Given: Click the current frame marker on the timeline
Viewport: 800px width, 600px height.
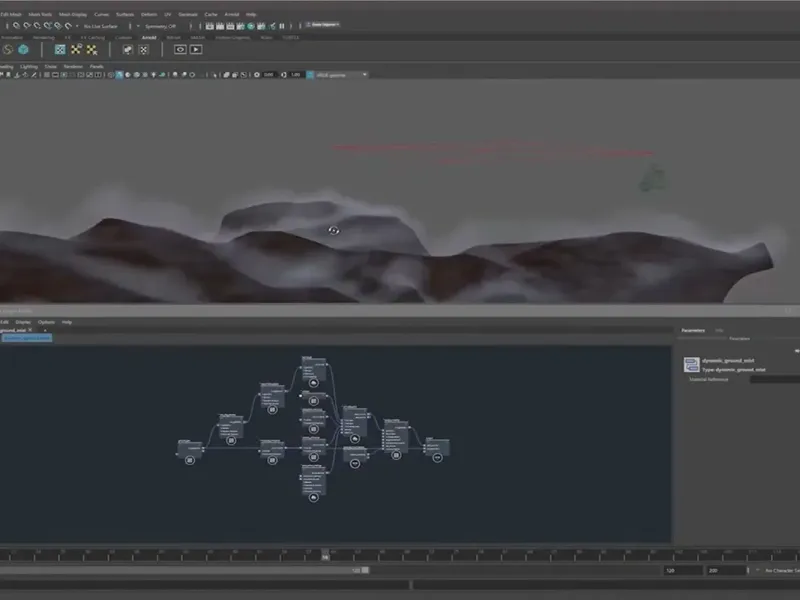Looking at the screenshot, I should (x=325, y=555).
